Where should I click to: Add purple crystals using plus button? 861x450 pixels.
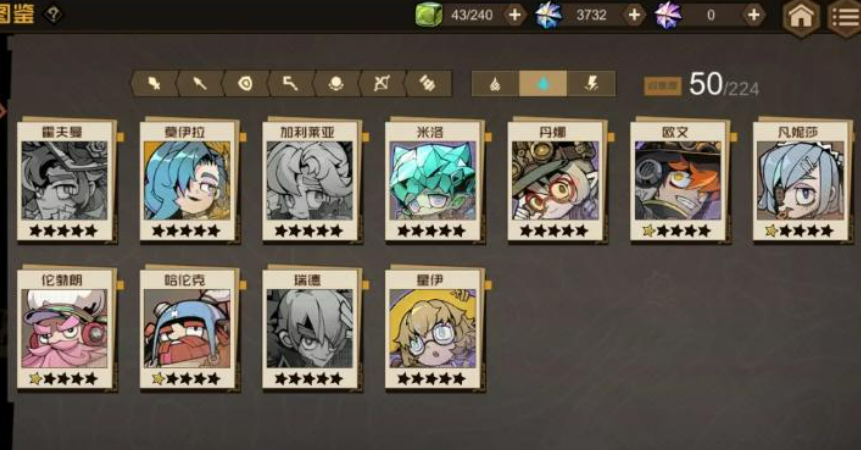(754, 15)
